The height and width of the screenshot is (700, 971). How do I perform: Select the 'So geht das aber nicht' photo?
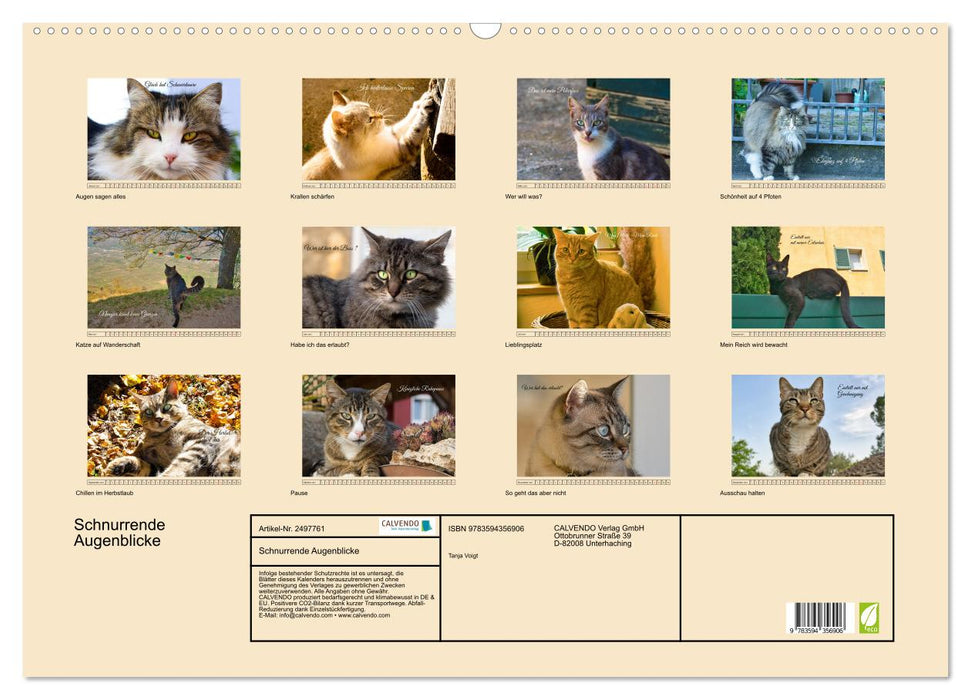tap(593, 425)
